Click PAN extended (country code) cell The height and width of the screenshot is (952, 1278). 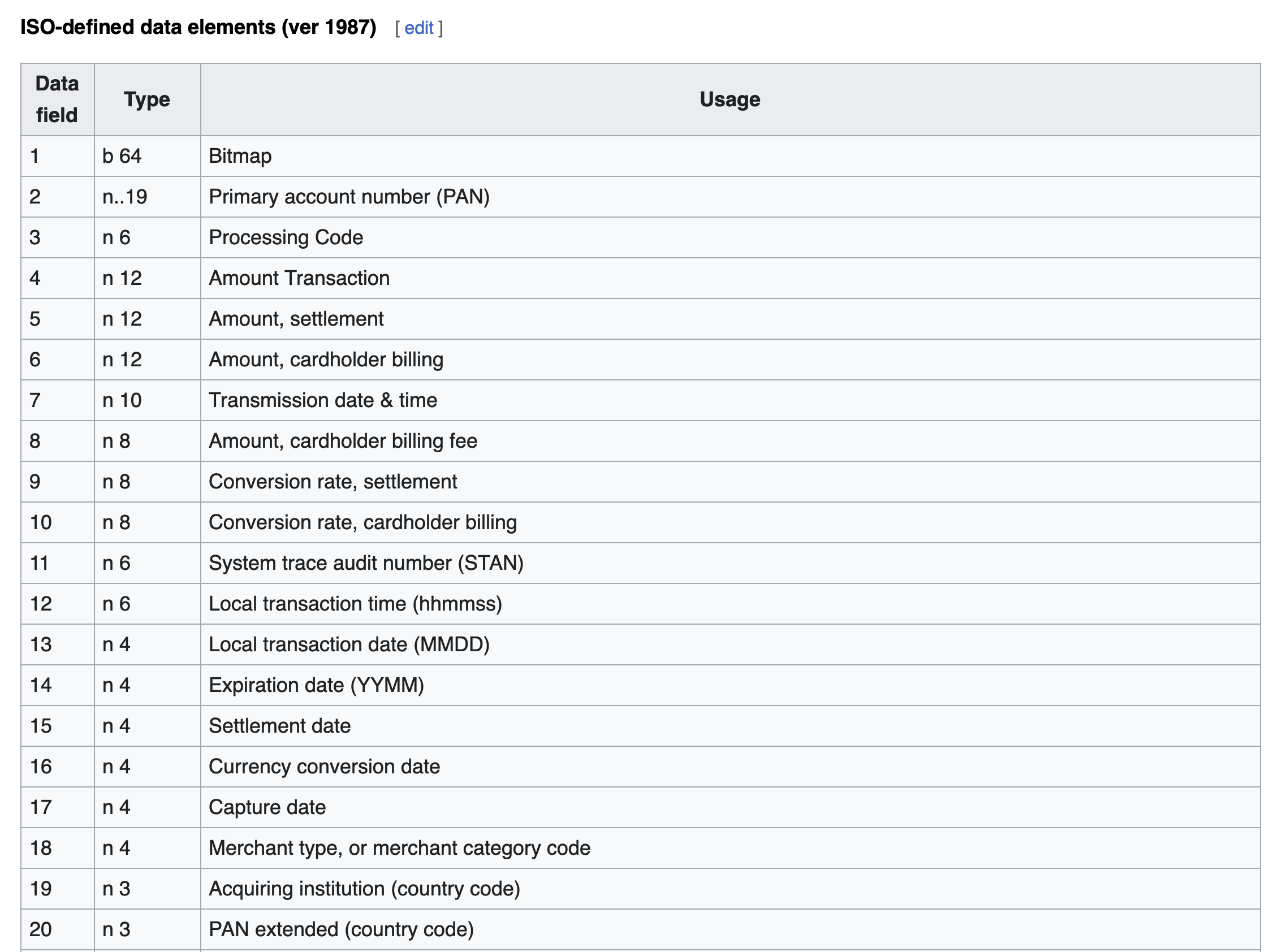(x=340, y=929)
